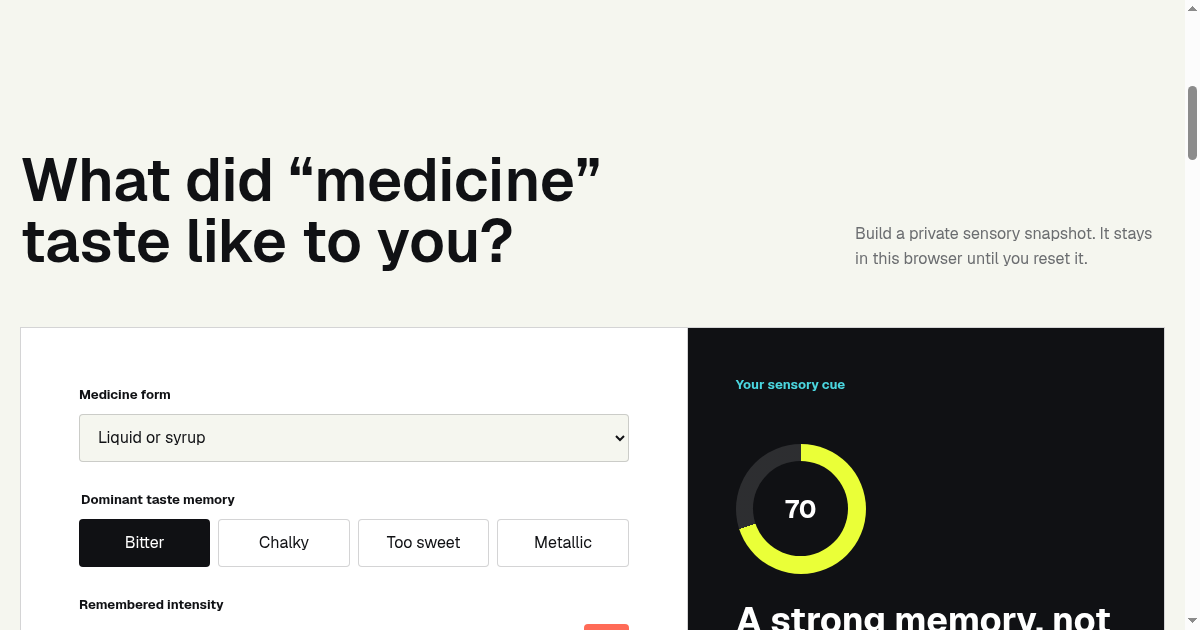
Task: Pick the Too sweet taste option
Action: tap(423, 543)
